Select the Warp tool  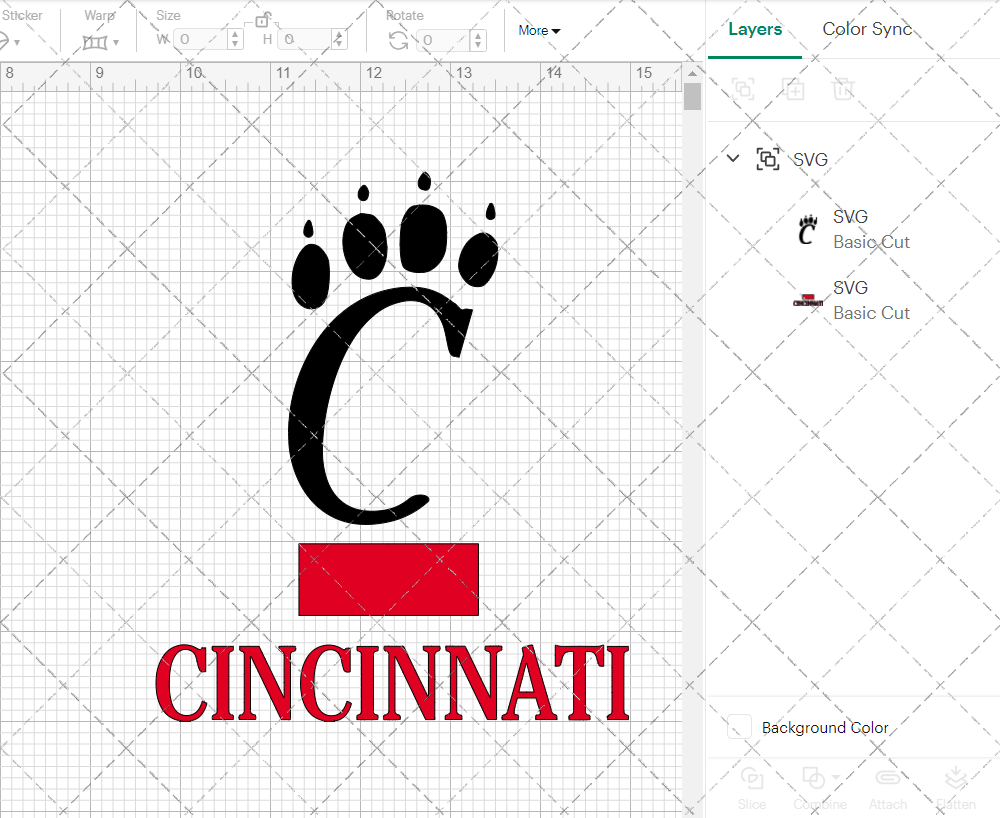(95, 42)
